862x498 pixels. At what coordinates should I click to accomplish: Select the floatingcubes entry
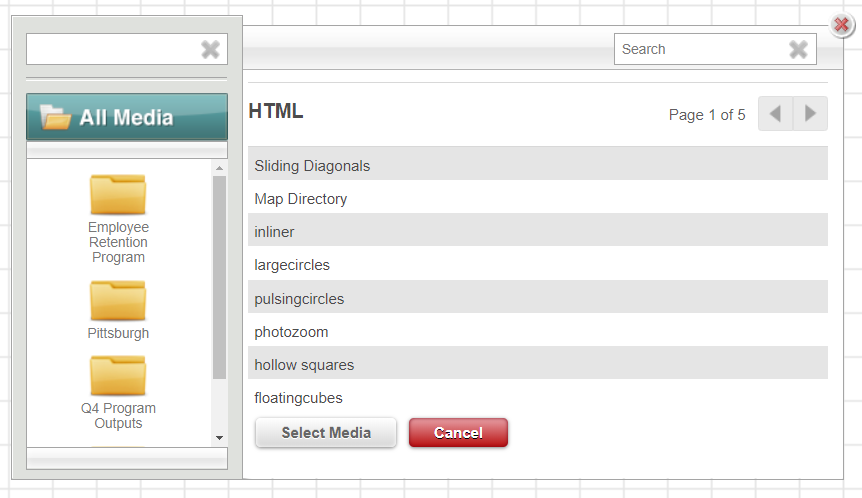coord(538,398)
